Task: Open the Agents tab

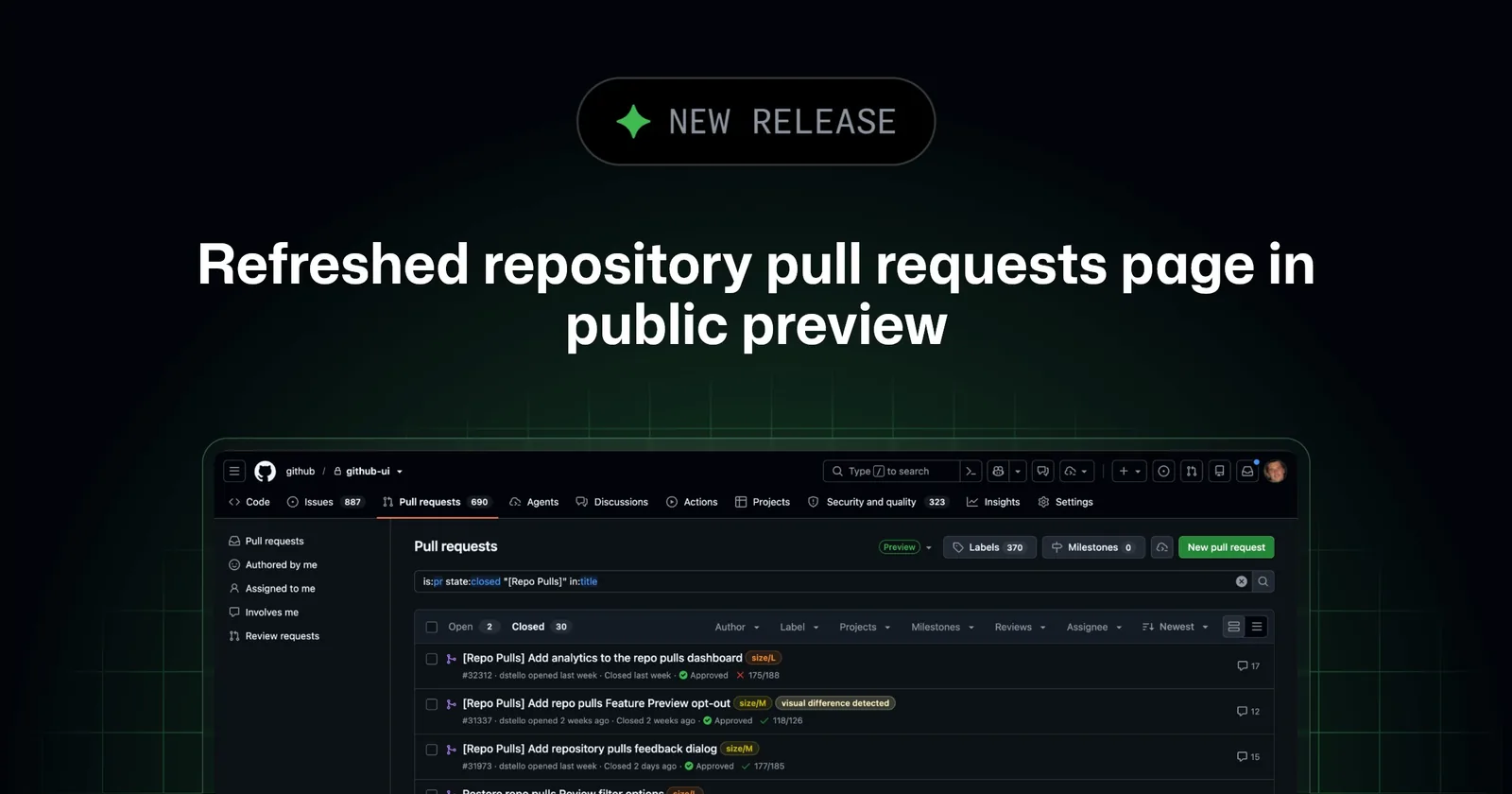Action: coord(534,502)
